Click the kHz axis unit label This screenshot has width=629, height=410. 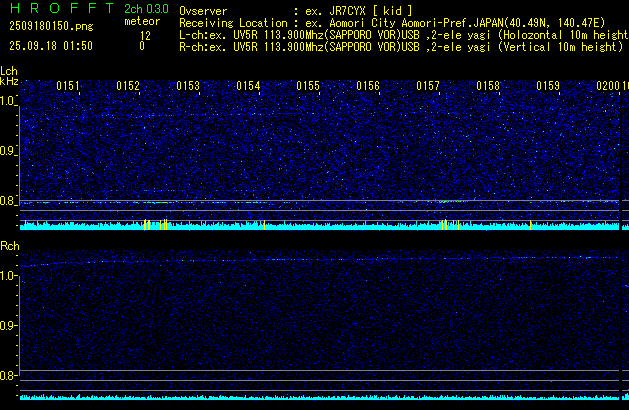pyautogui.click(x=9, y=81)
